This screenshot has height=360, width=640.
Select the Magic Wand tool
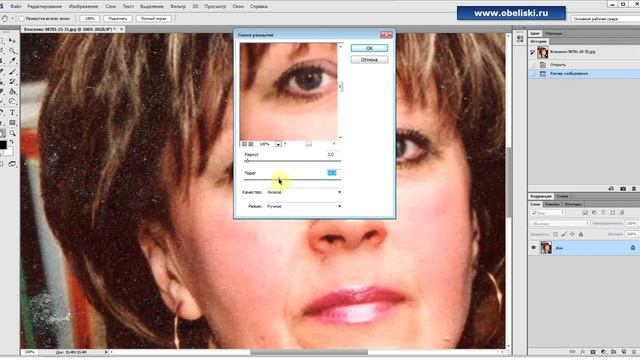point(12,51)
